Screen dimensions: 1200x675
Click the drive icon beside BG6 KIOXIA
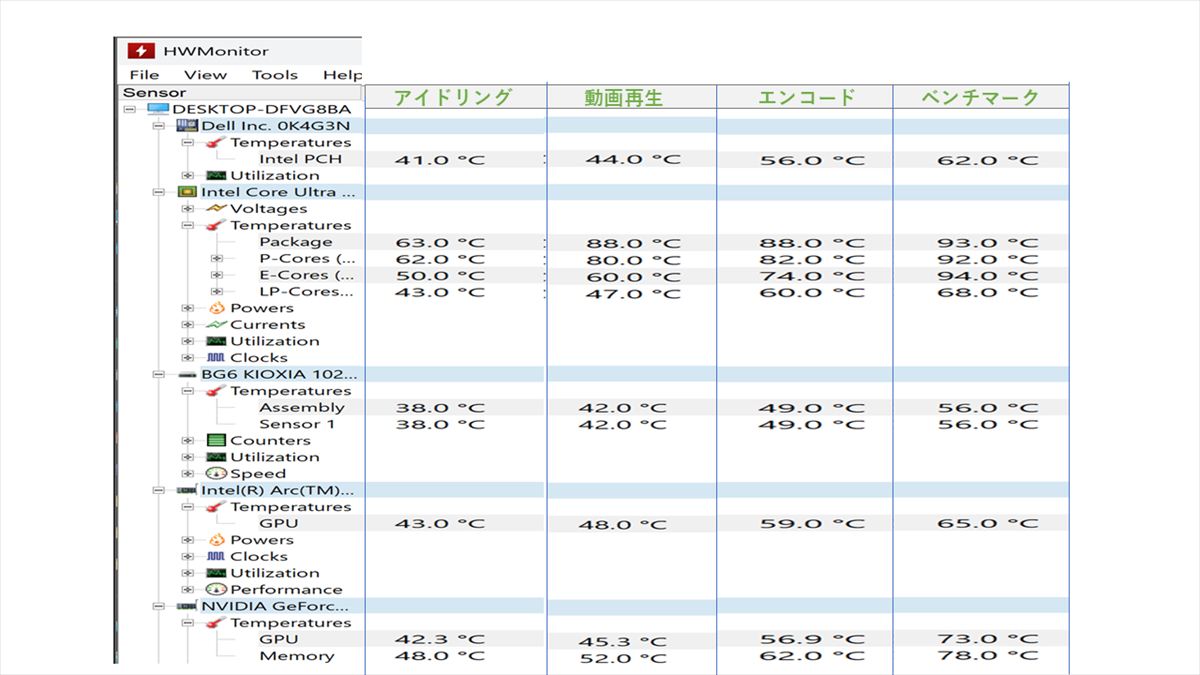187,374
